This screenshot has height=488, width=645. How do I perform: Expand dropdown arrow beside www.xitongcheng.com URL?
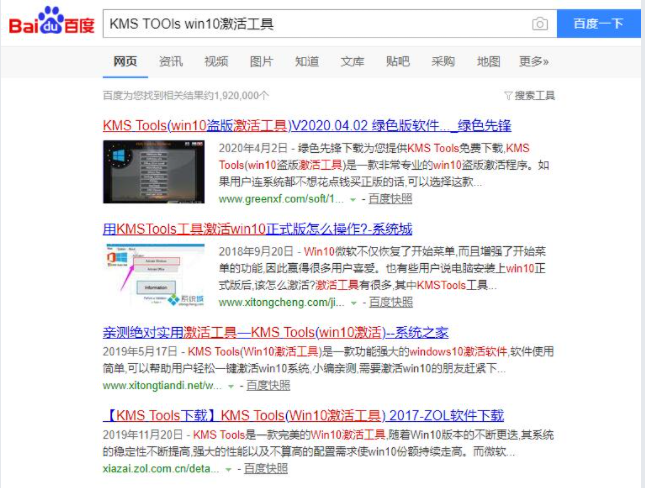pyautogui.click(x=352, y=302)
